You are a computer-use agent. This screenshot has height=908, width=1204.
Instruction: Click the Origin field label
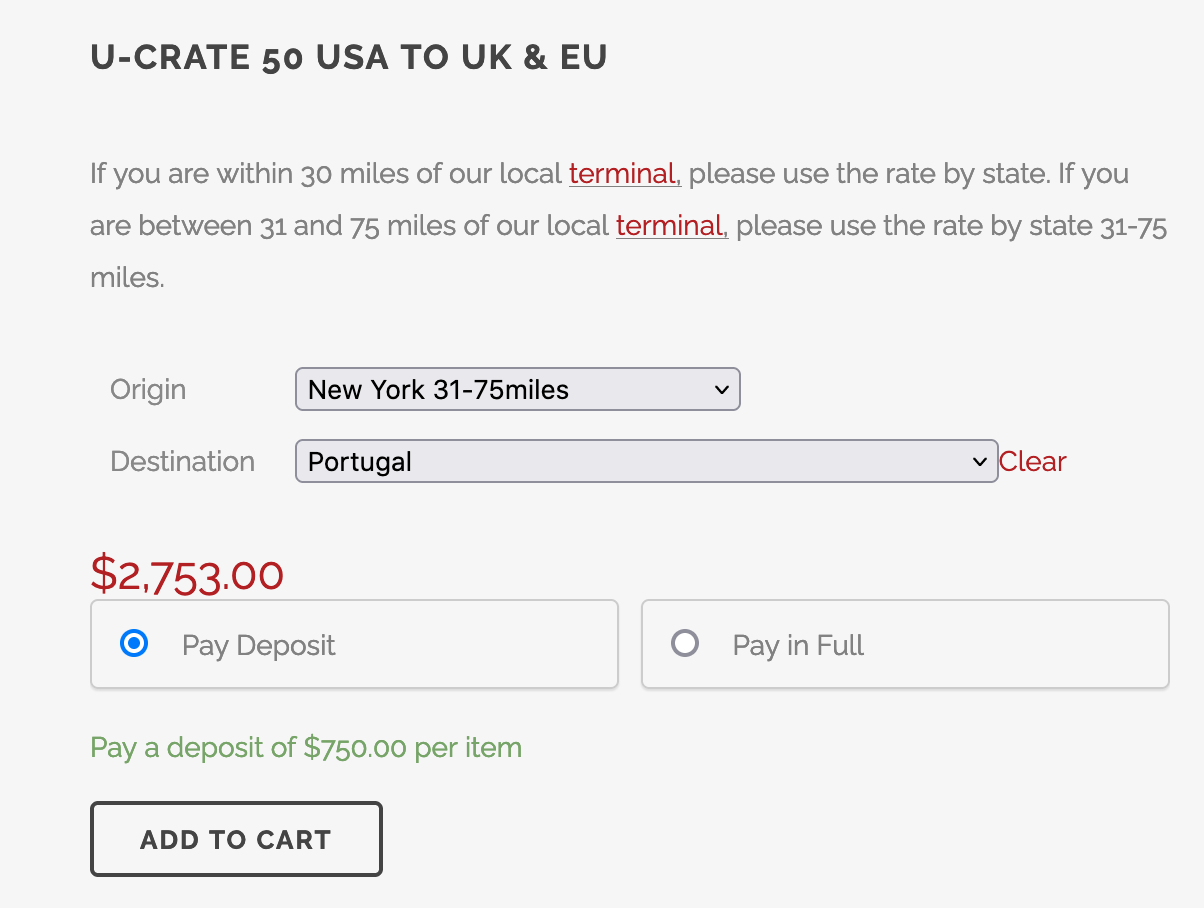148,390
